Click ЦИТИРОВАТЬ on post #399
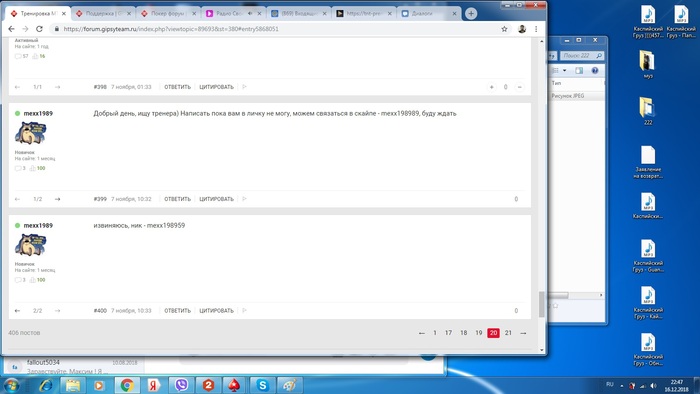Image resolution: width=700 pixels, height=394 pixels. (x=217, y=199)
